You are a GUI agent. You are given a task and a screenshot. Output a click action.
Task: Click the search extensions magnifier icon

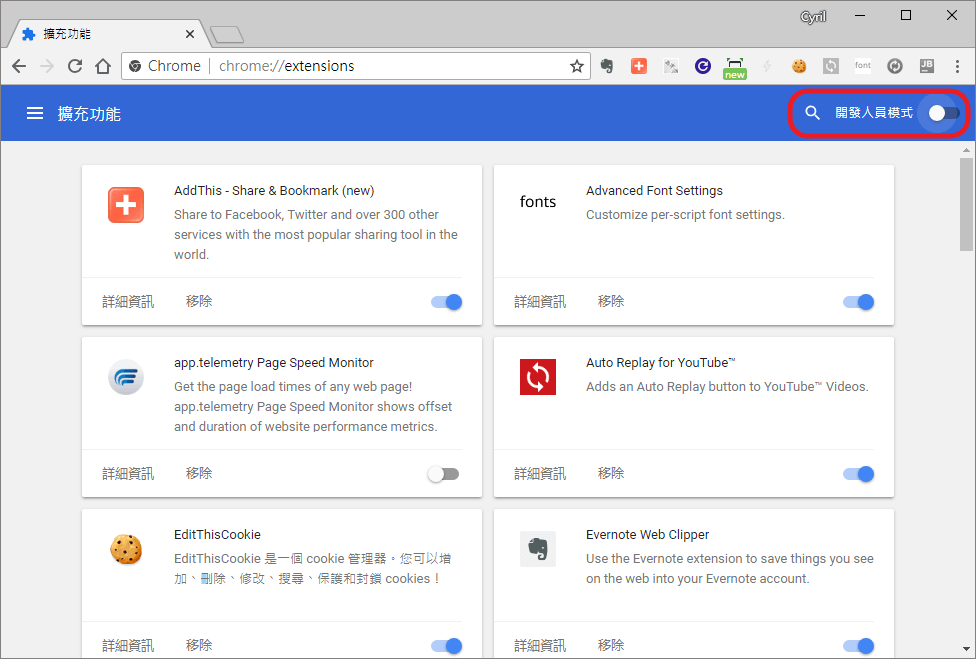812,113
